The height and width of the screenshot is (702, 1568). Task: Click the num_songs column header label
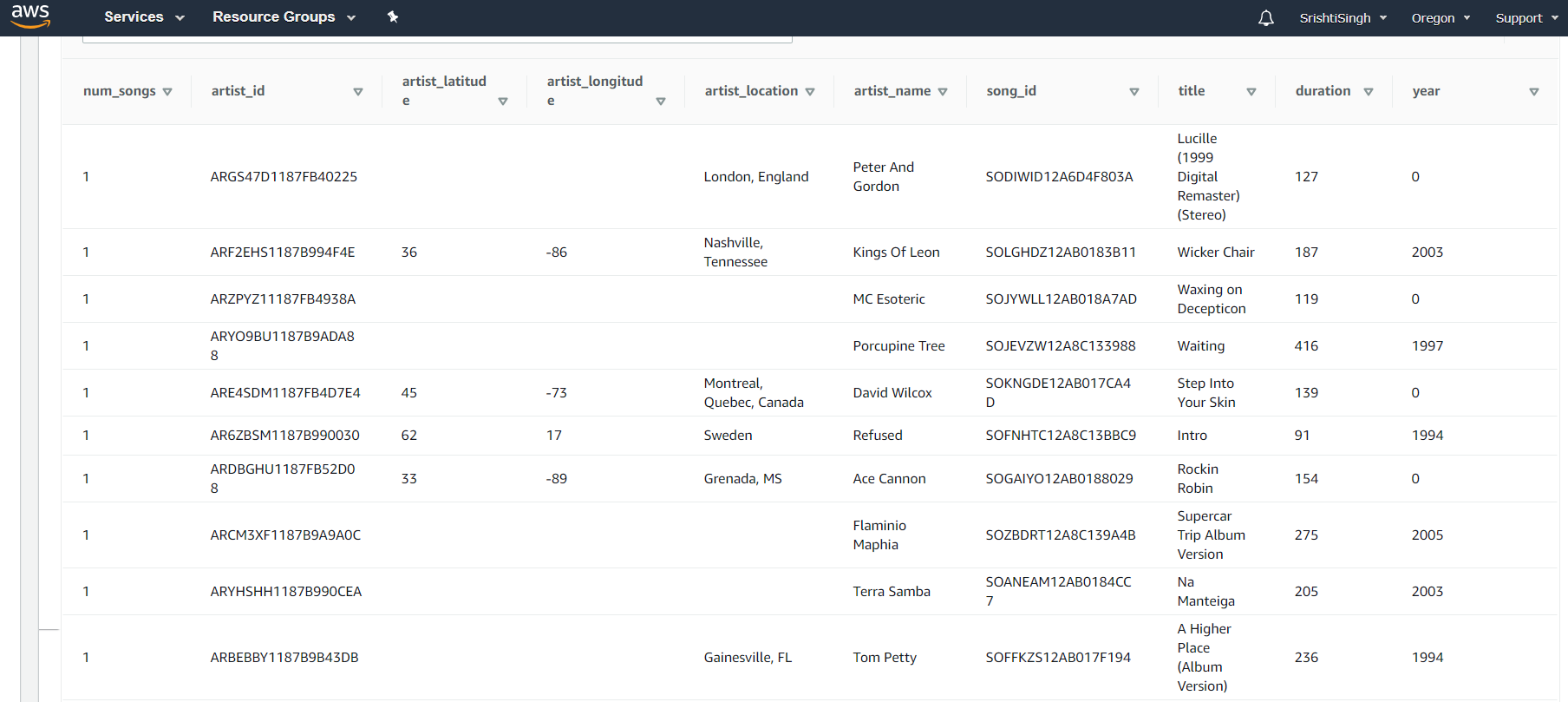[x=120, y=91]
